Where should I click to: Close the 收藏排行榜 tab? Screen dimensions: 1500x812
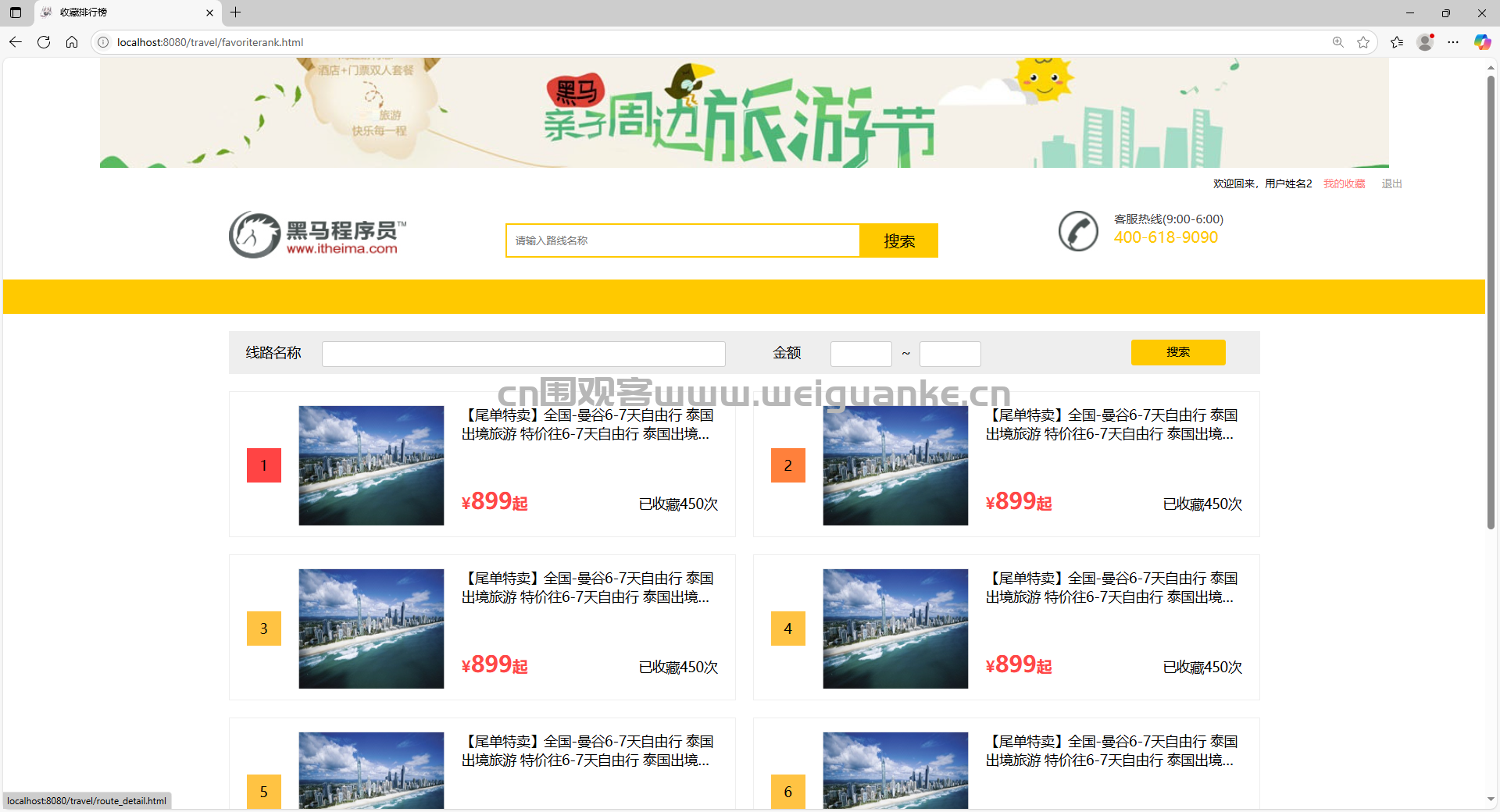tap(209, 12)
